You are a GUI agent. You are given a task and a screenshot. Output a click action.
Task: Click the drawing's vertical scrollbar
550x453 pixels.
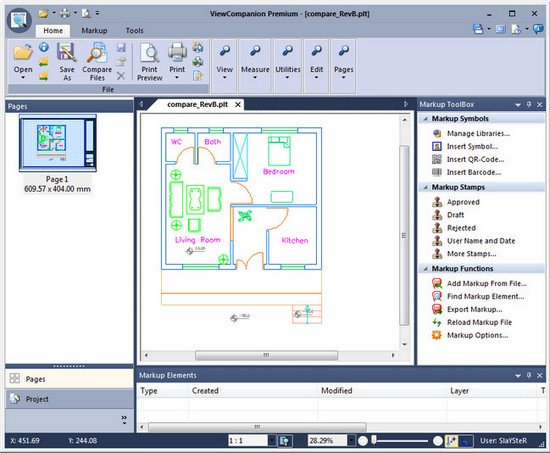(x=404, y=235)
